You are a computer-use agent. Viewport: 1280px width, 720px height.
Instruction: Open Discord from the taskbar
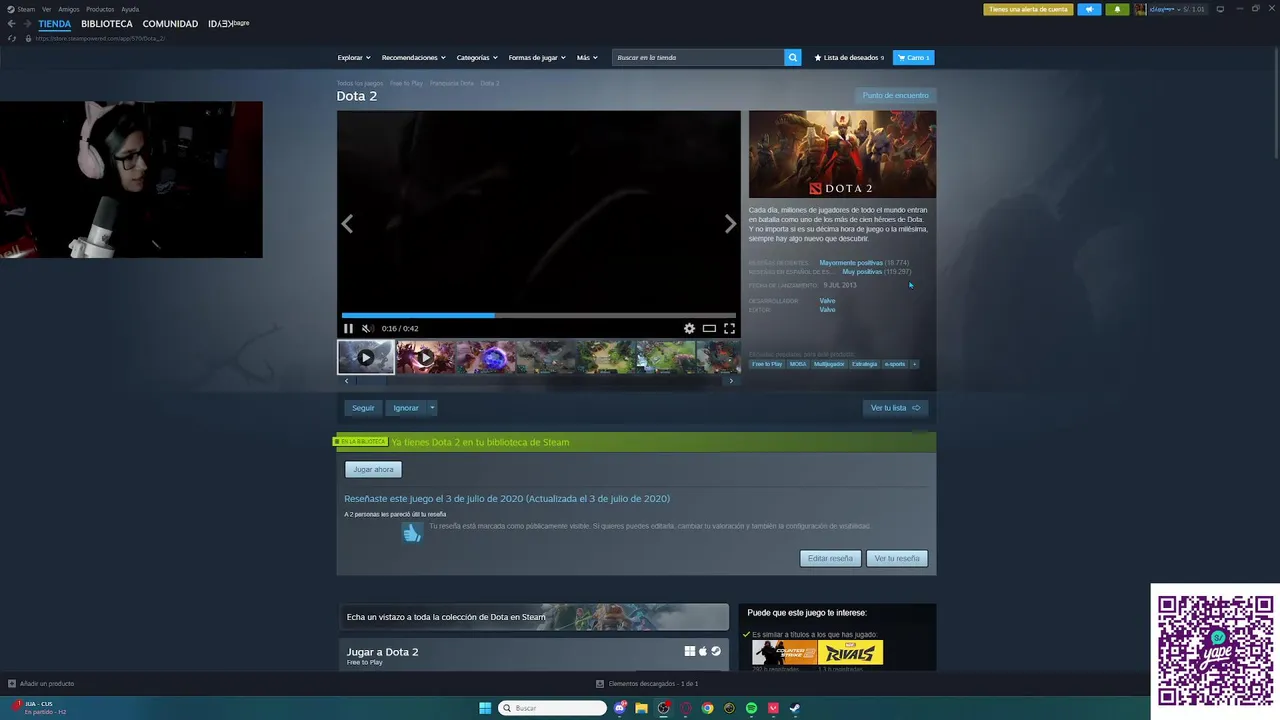pyautogui.click(x=620, y=708)
